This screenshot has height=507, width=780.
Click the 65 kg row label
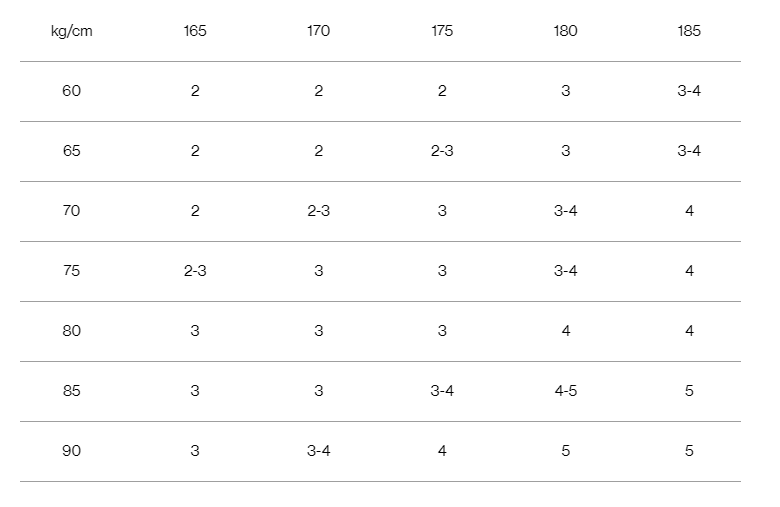pyautogui.click(x=71, y=151)
